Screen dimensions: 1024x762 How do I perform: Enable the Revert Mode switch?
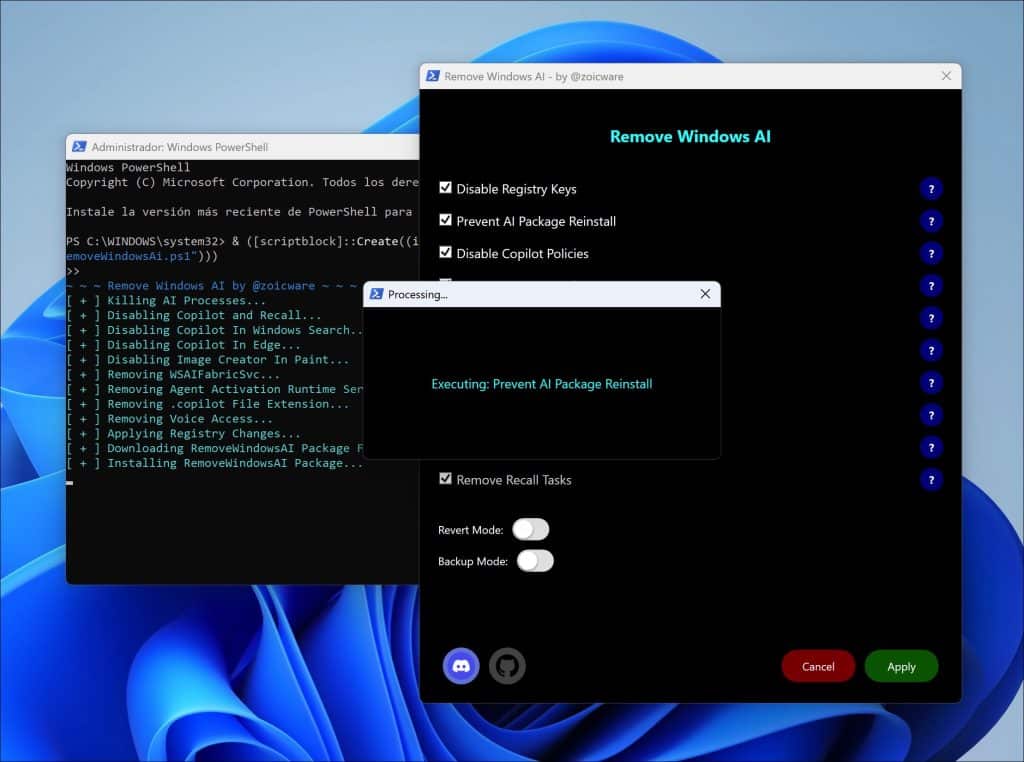(x=530, y=529)
